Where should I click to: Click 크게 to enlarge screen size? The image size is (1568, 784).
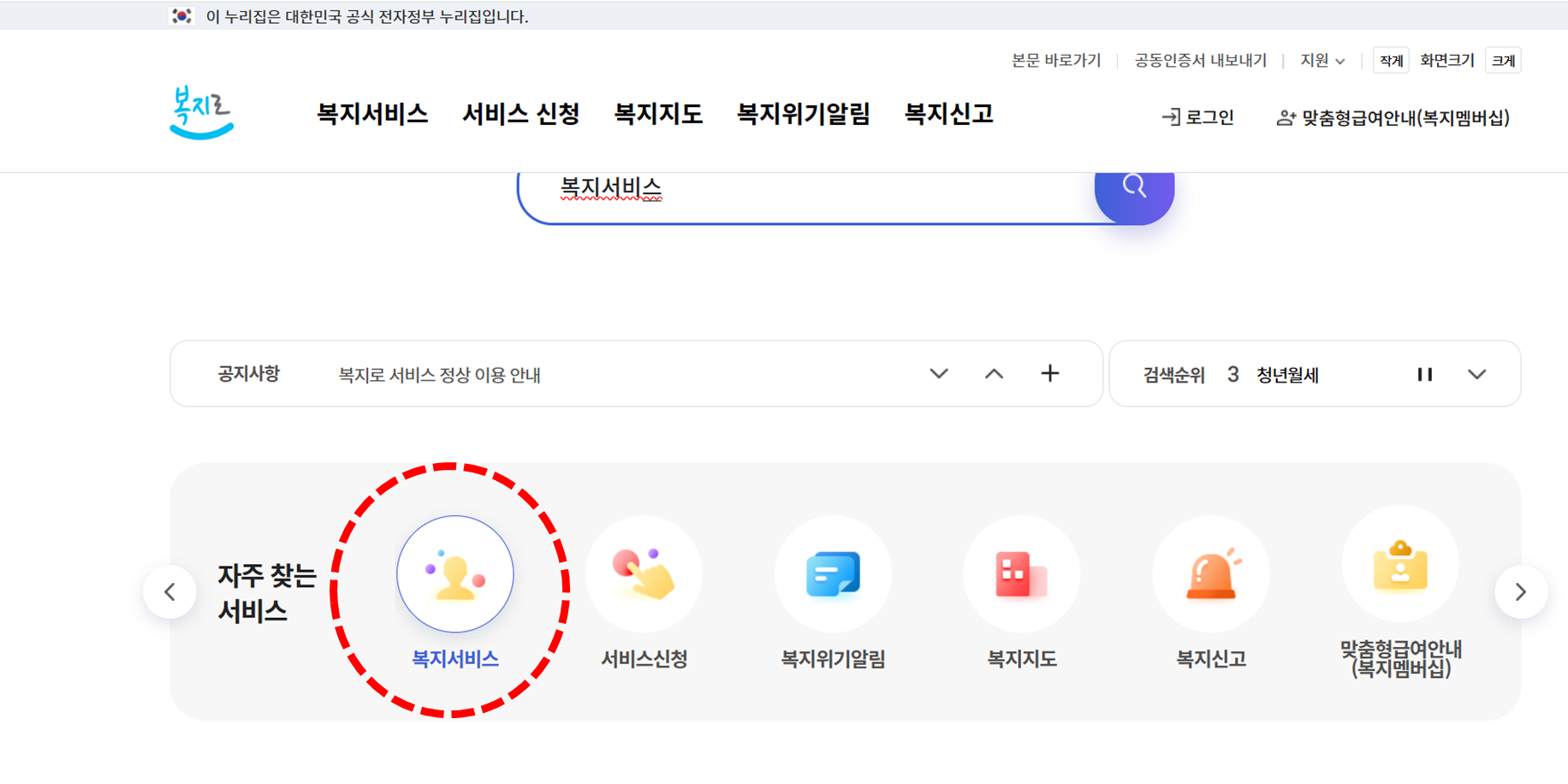click(1504, 60)
